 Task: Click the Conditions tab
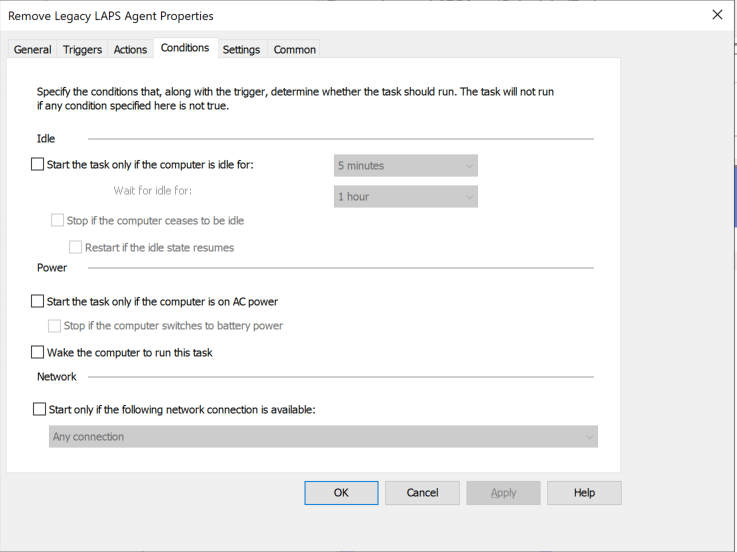point(185,48)
